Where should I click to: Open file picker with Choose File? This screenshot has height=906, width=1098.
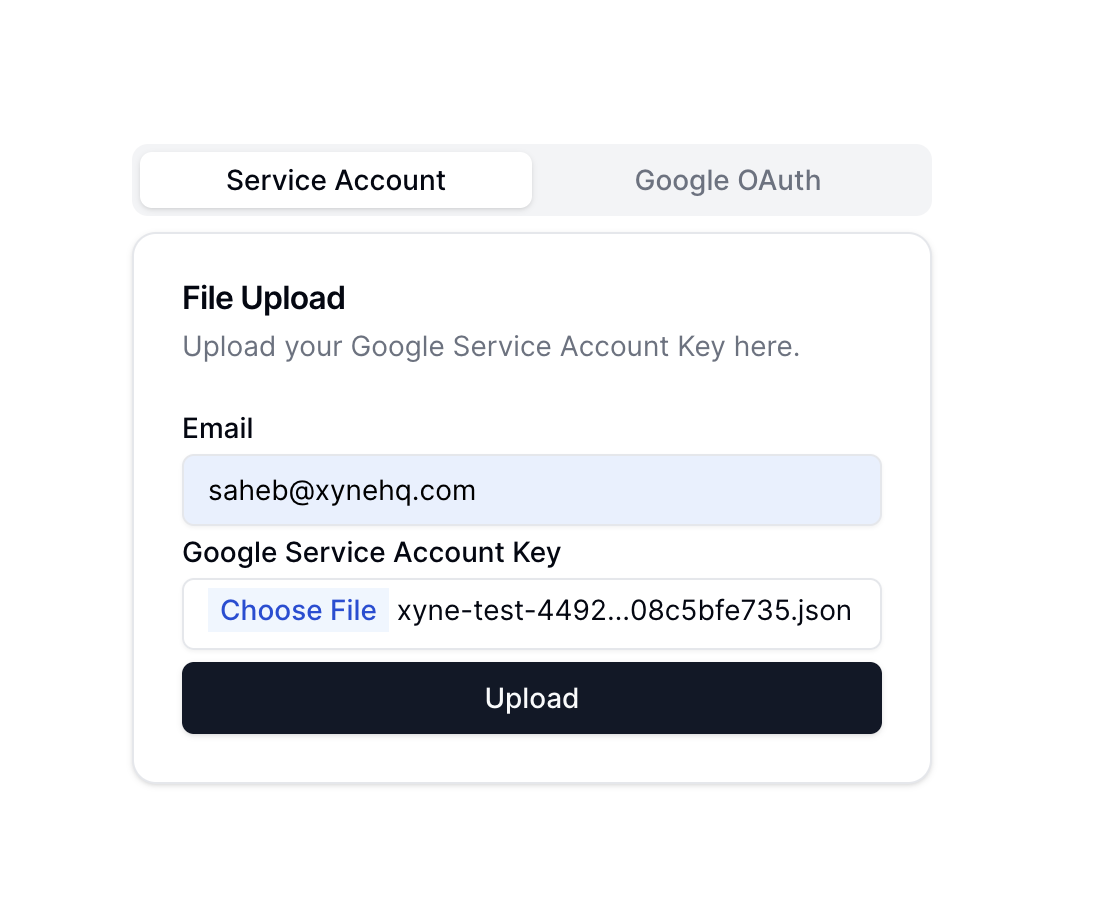(x=298, y=611)
